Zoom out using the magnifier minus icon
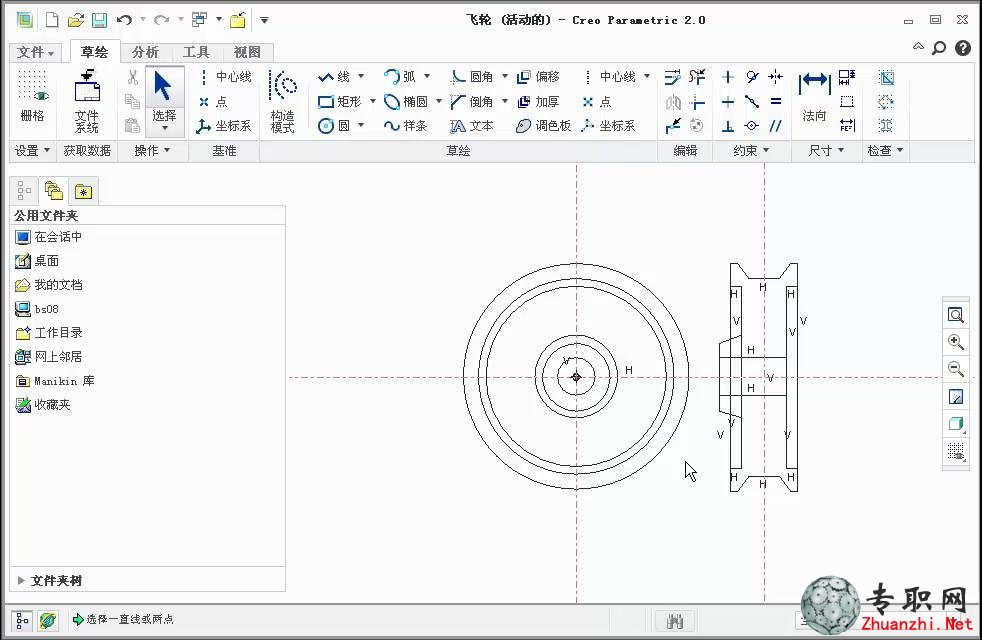 [x=956, y=369]
